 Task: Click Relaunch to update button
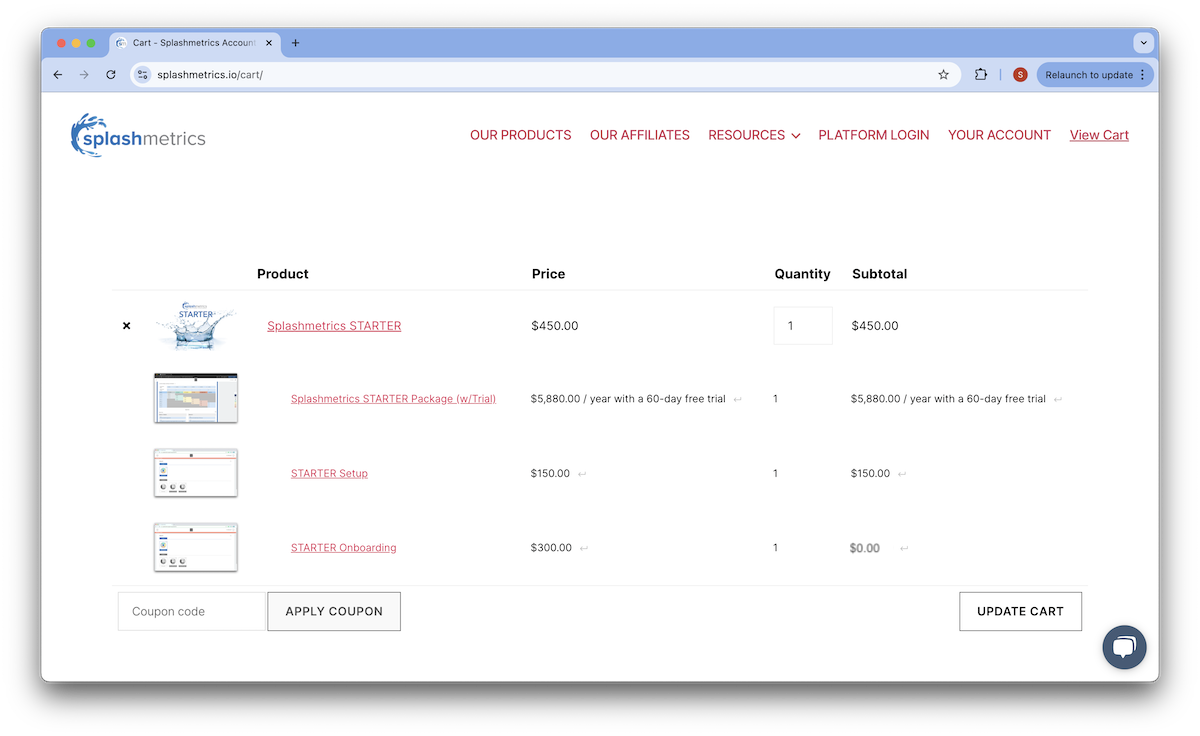click(1095, 75)
